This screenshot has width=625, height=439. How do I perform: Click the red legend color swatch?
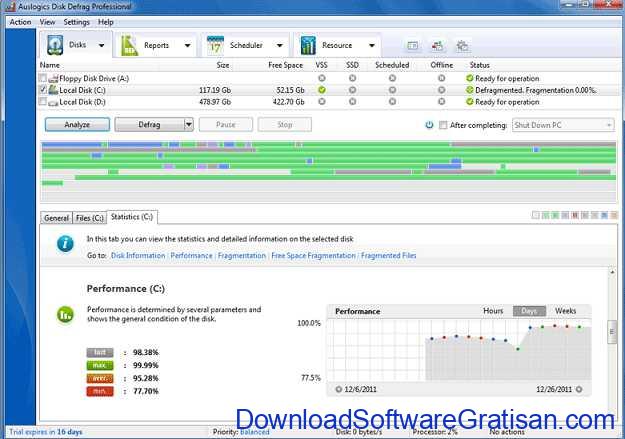[575, 216]
